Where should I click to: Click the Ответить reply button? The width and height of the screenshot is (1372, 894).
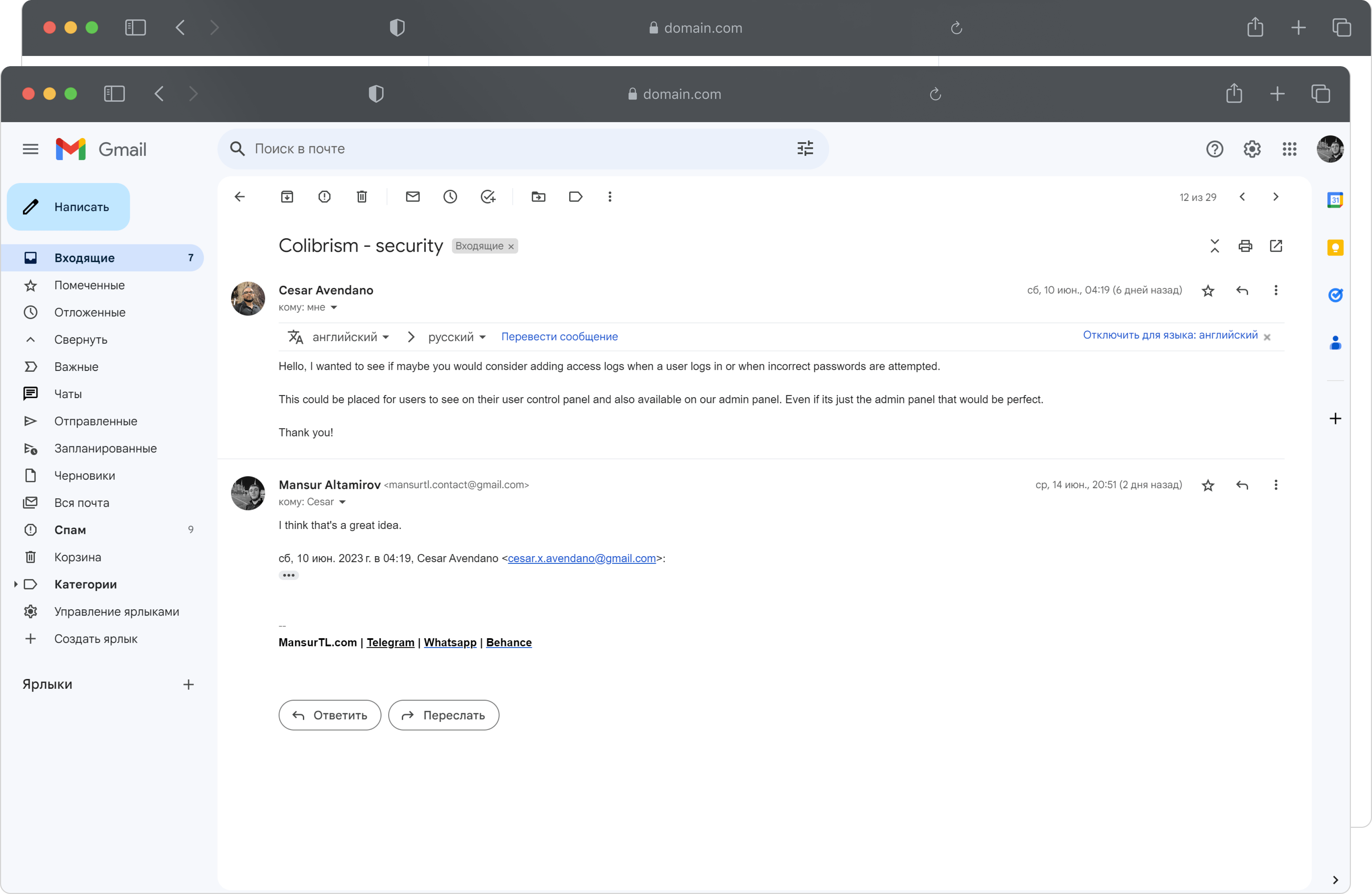pyautogui.click(x=330, y=715)
